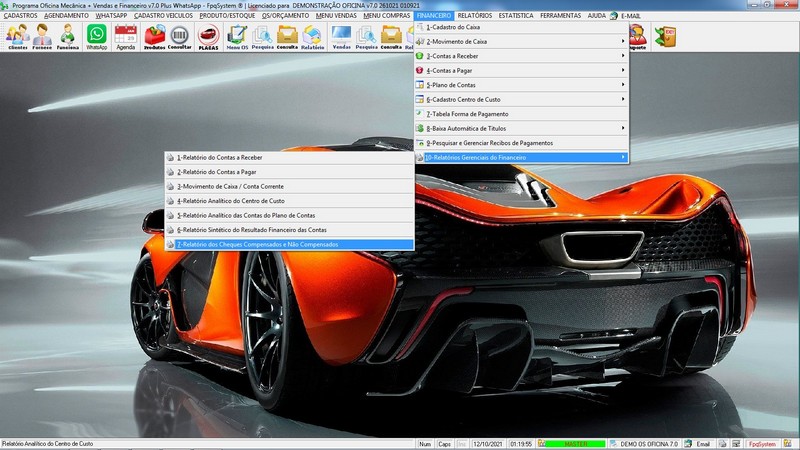Open the Suporte toolbar icon
Screen dimensions: 800x450
click(637, 37)
